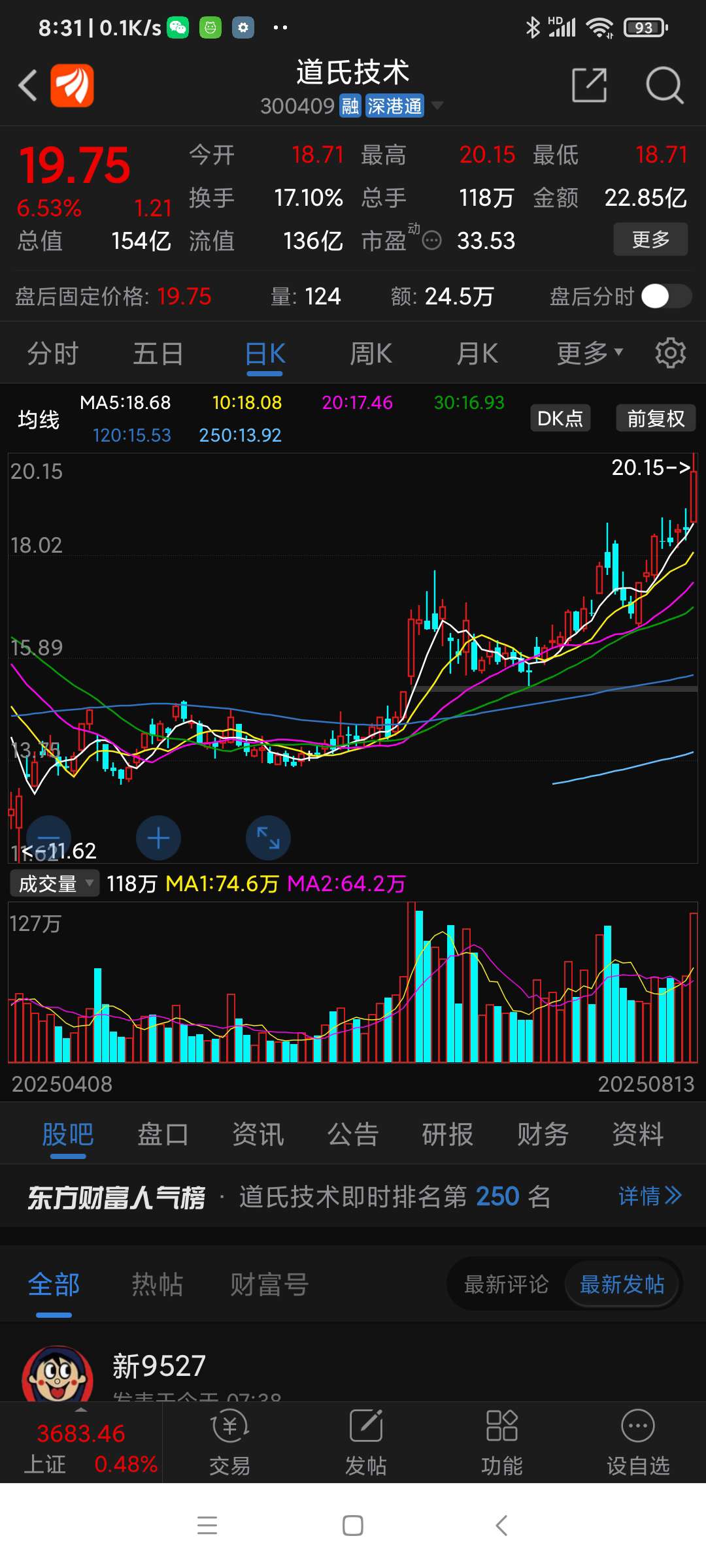Tap 市盈 value 33.53
Viewport: 706px width, 1568px height.
(x=486, y=241)
